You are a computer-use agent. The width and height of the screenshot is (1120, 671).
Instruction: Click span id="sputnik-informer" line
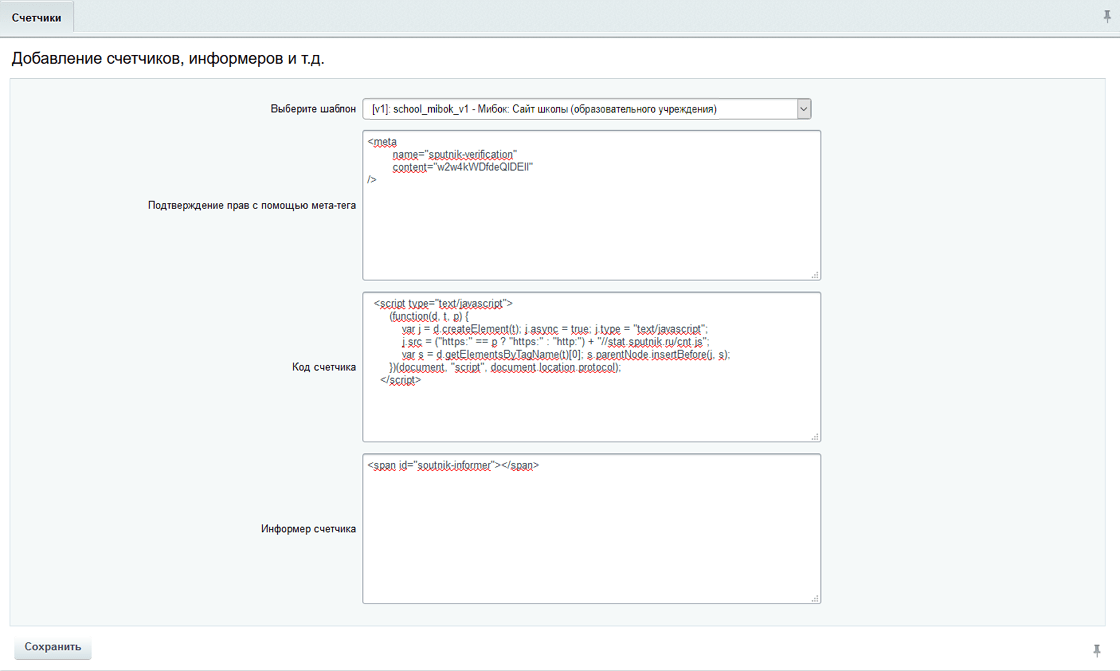(454, 465)
